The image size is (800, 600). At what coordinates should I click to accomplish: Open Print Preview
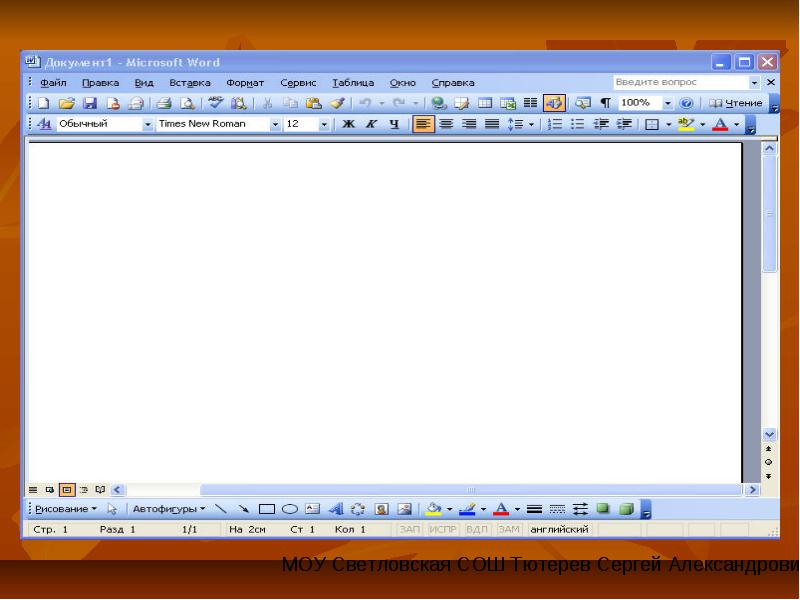pos(187,104)
